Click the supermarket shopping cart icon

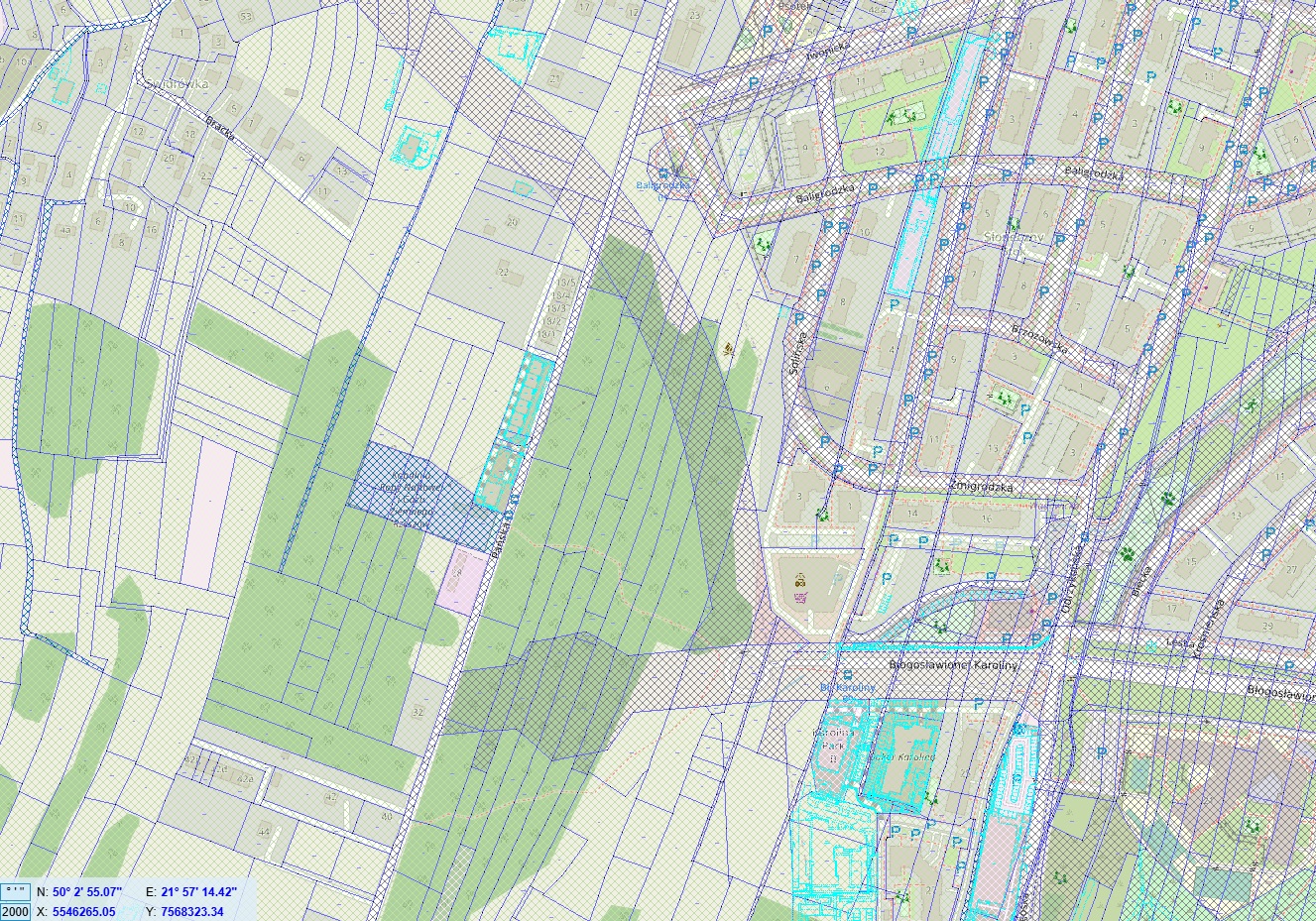click(x=801, y=597)
